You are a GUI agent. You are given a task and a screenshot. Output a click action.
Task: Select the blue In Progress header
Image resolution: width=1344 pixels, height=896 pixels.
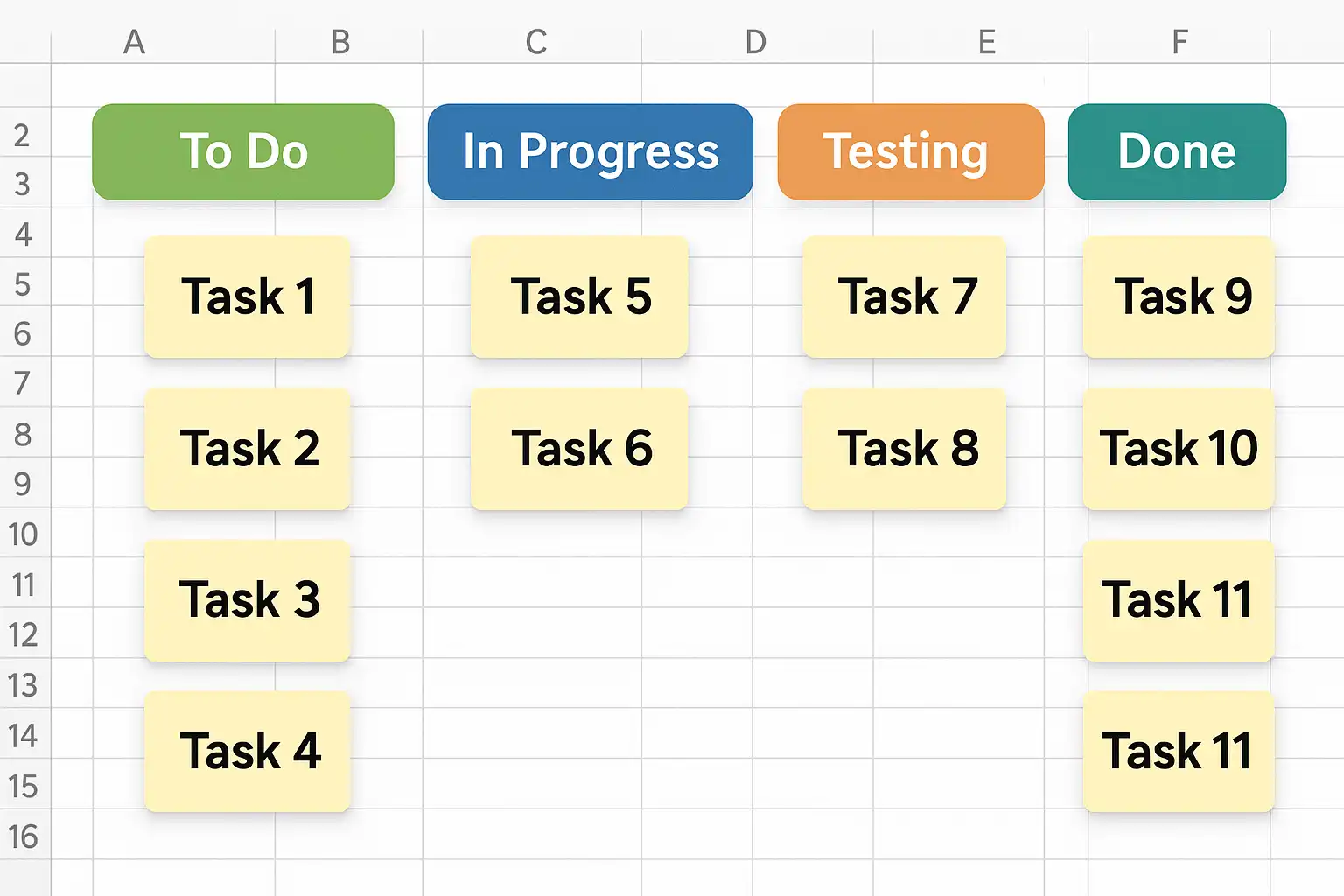[591, 152]
